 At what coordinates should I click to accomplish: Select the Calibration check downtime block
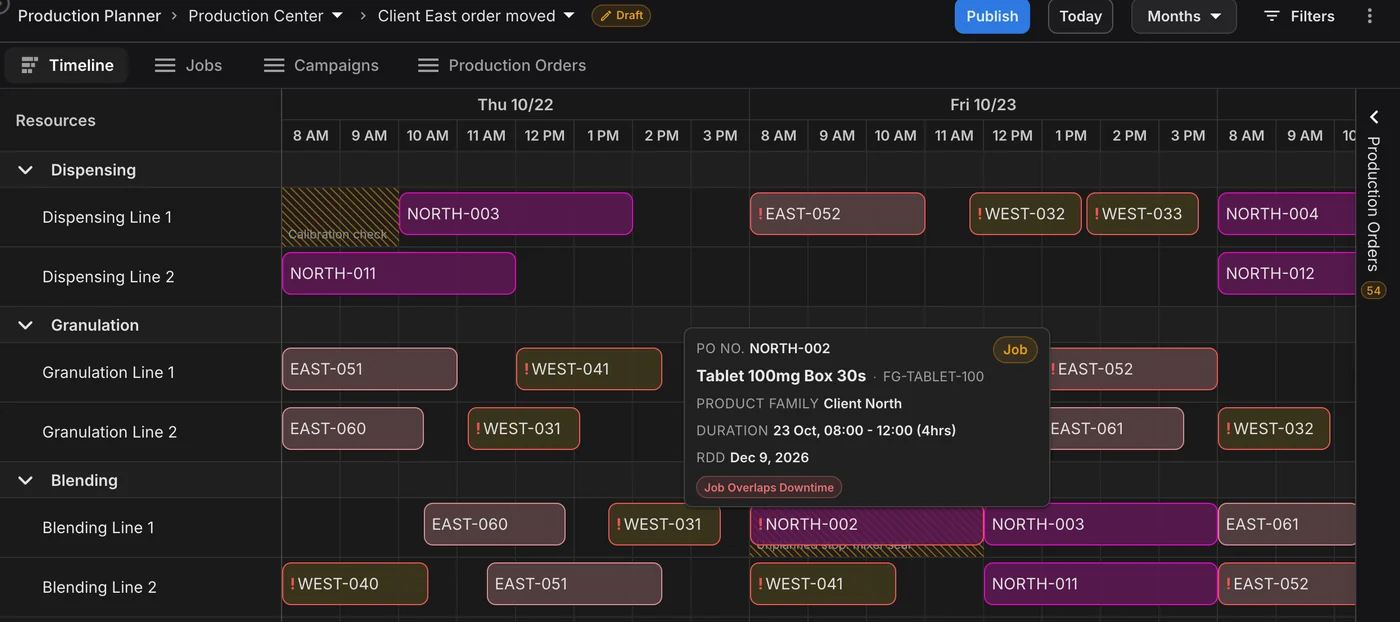pos(340,217)
